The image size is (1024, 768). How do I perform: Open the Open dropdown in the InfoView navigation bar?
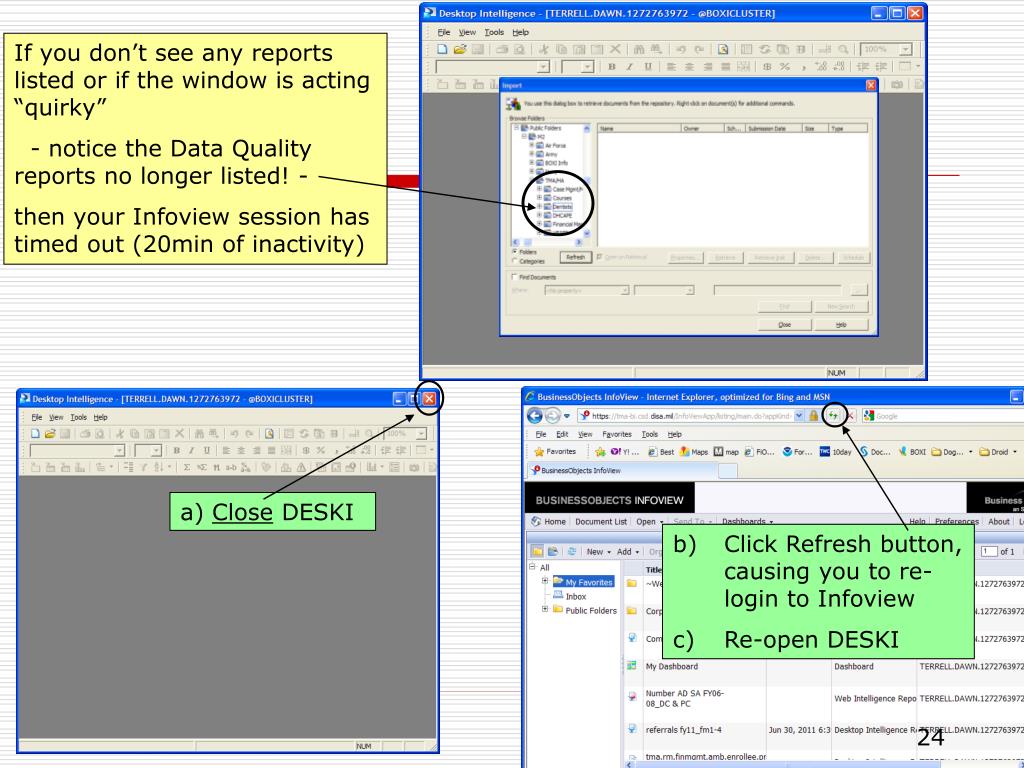(x=650, y=522)
